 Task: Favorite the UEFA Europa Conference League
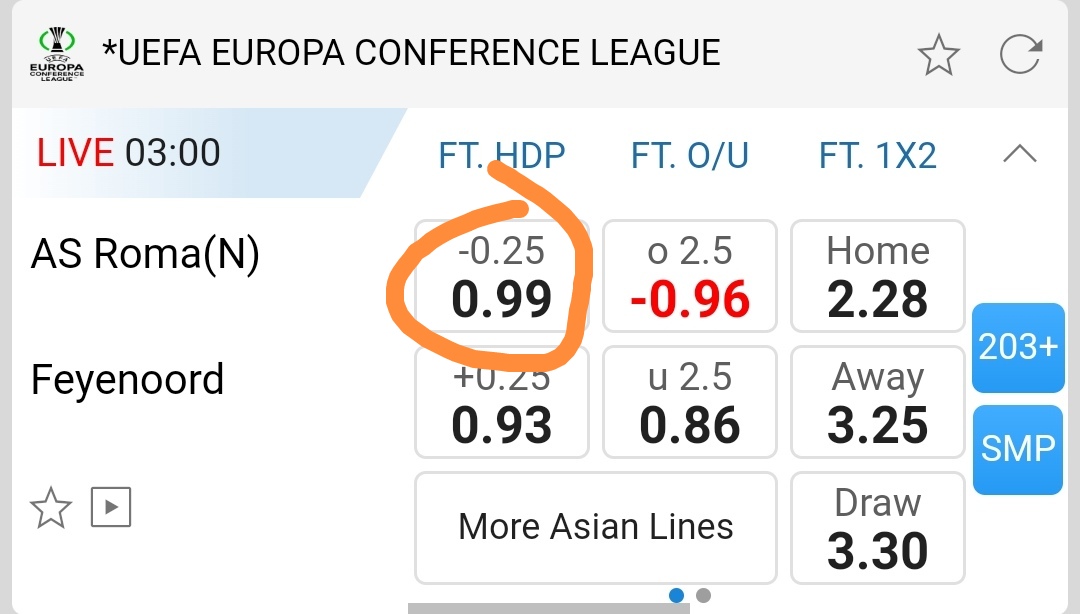coord(939,54)
